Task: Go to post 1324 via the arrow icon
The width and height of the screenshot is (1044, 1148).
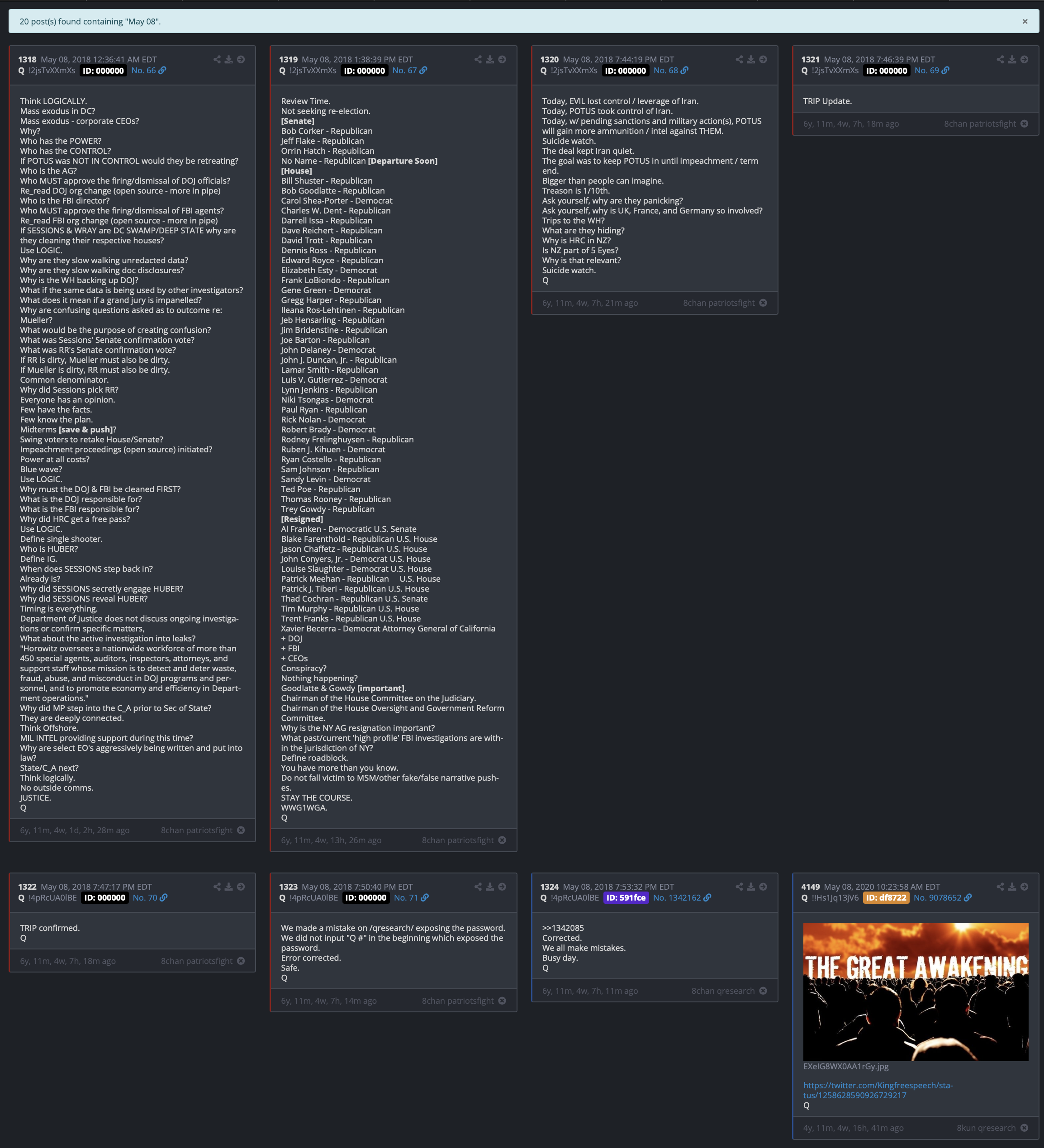Action: [763, 887]
